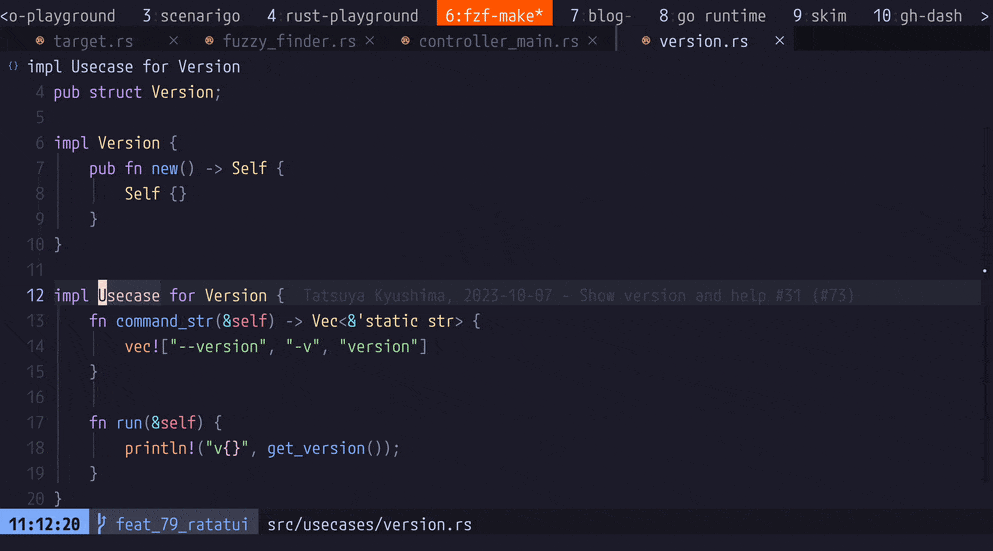993x551 pixels.
Task: Click the 'new' function name
Action: (165, 168)
